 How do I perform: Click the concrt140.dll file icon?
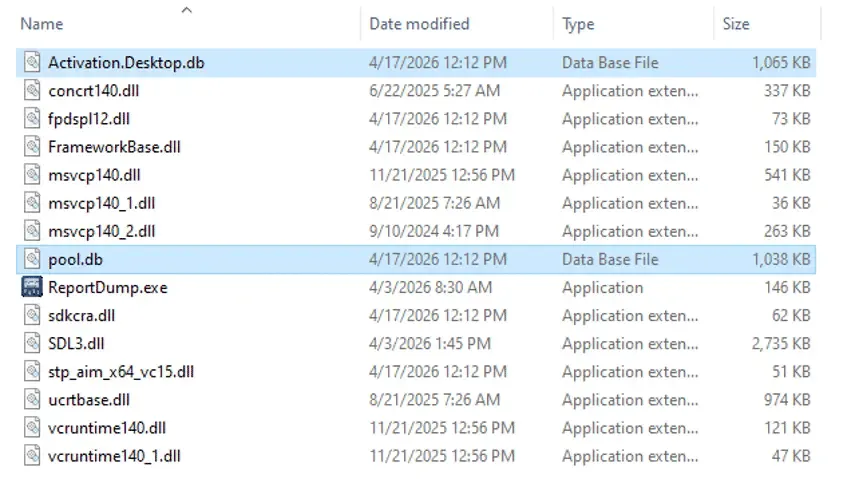[x=32, y=90]
